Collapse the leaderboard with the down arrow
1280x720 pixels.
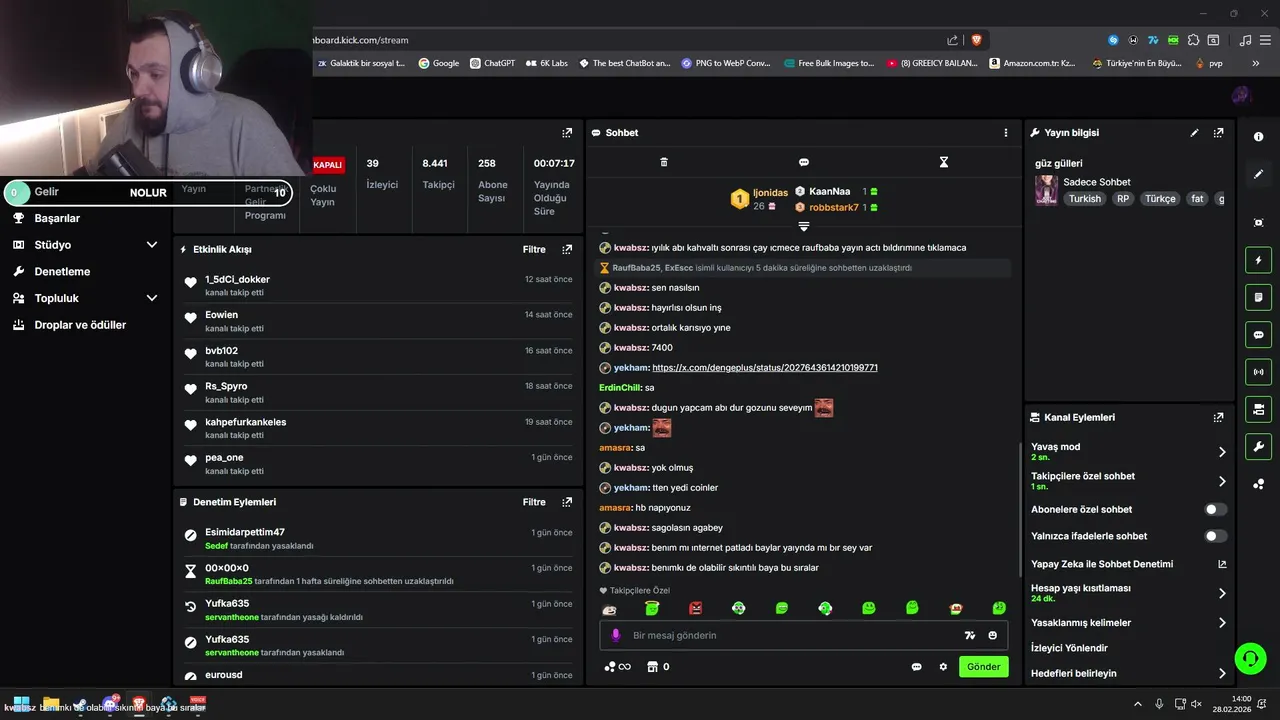click(803, 226)
